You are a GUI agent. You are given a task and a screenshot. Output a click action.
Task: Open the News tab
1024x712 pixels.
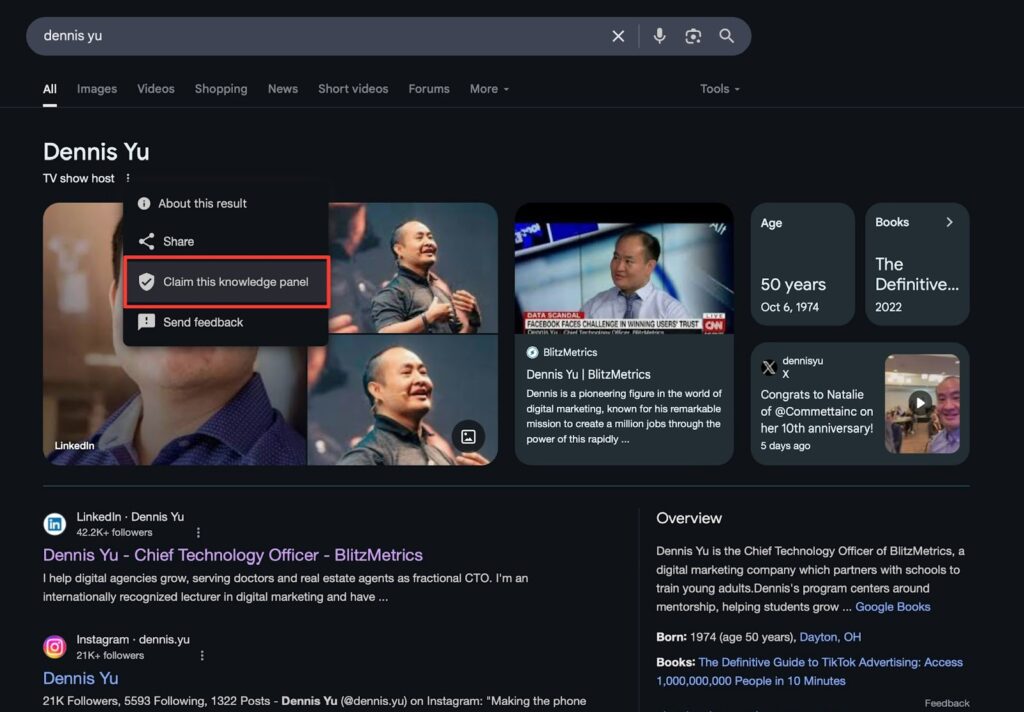pyautogui.click(x=283, y=89)
